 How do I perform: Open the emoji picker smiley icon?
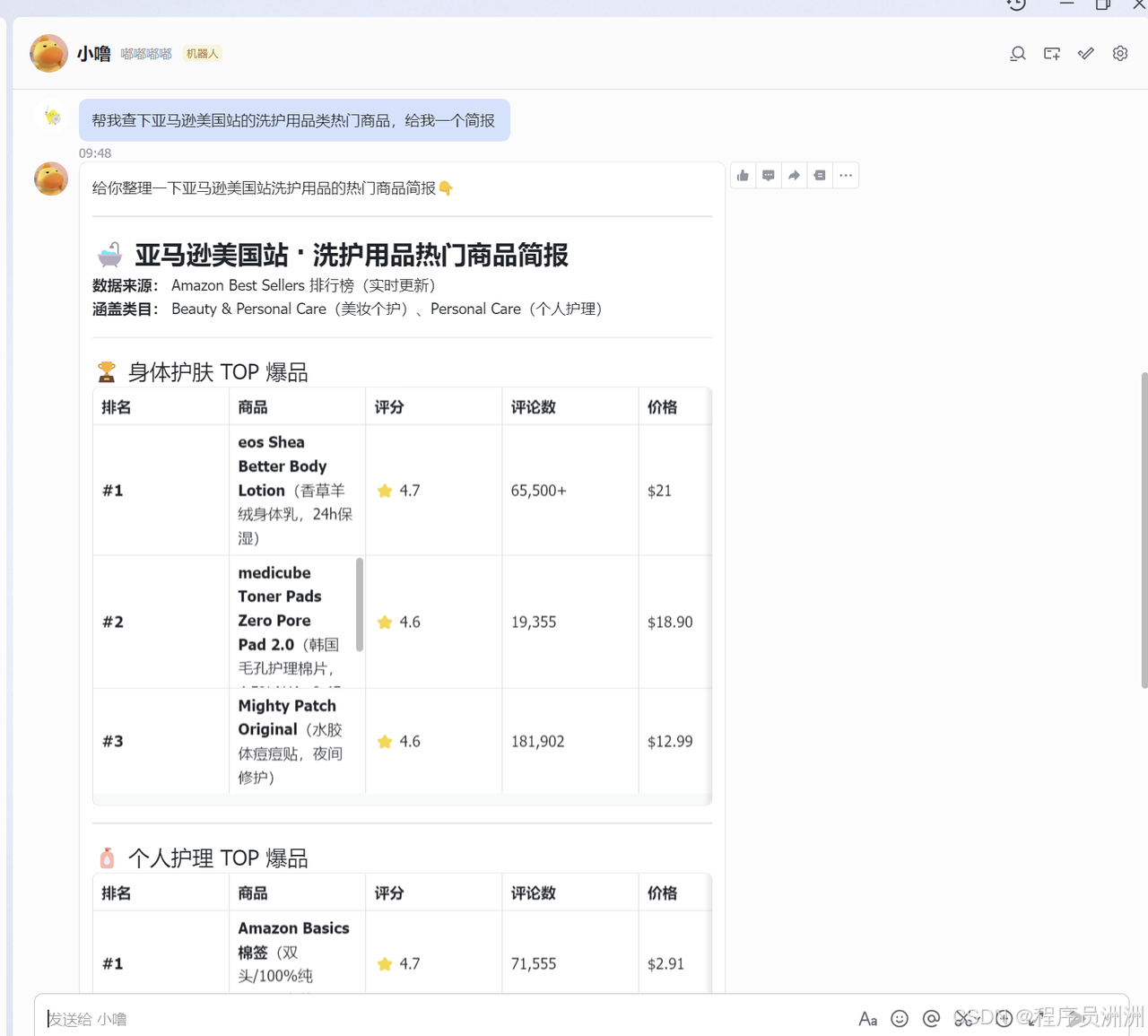[x=900, y=1019]
